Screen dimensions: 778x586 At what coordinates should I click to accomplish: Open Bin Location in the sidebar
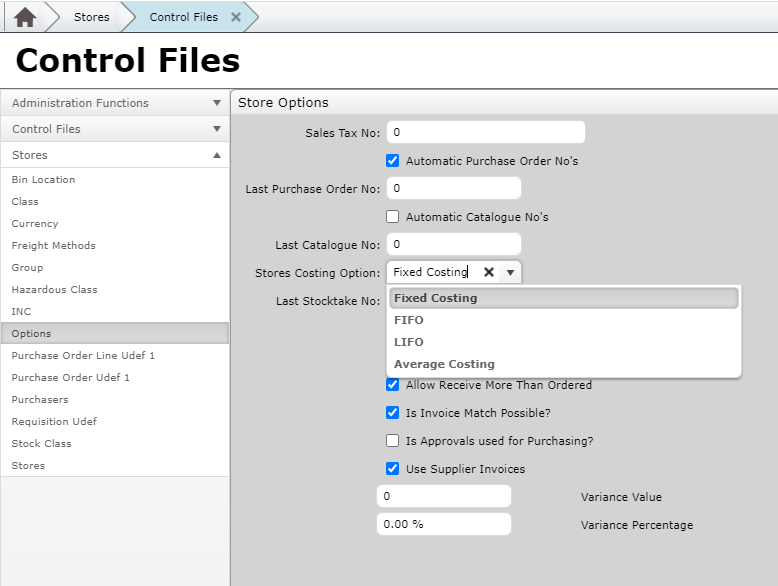43,180
